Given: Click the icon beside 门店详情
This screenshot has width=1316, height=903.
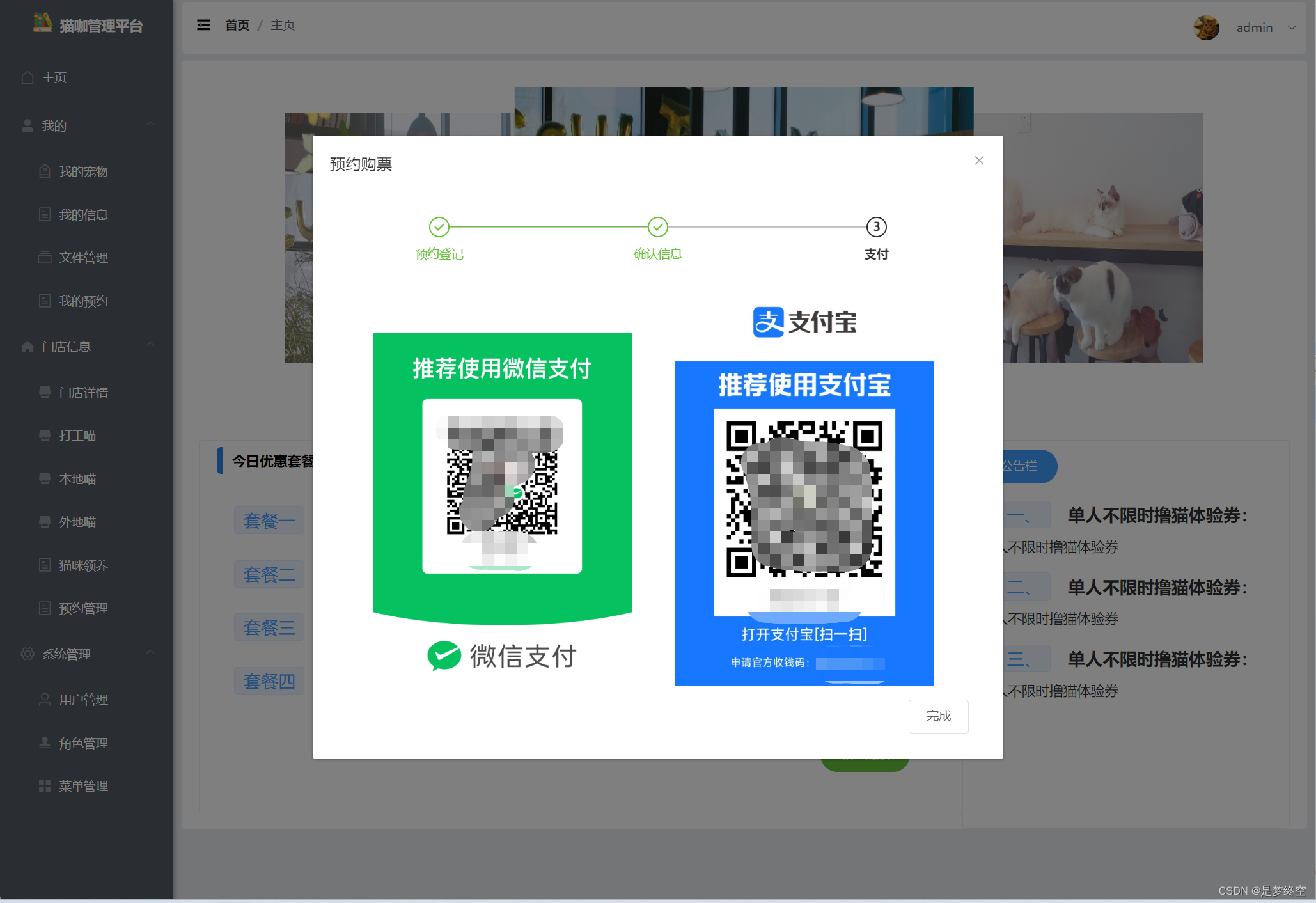Looking at the screenshot, I should coord(45,392).
